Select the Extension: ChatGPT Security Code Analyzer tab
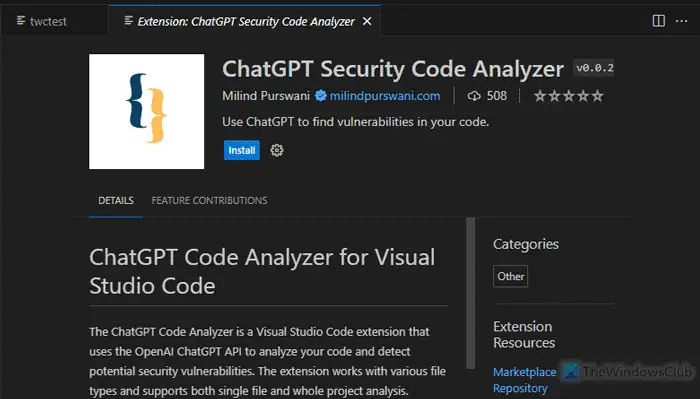 click(246, 21)
